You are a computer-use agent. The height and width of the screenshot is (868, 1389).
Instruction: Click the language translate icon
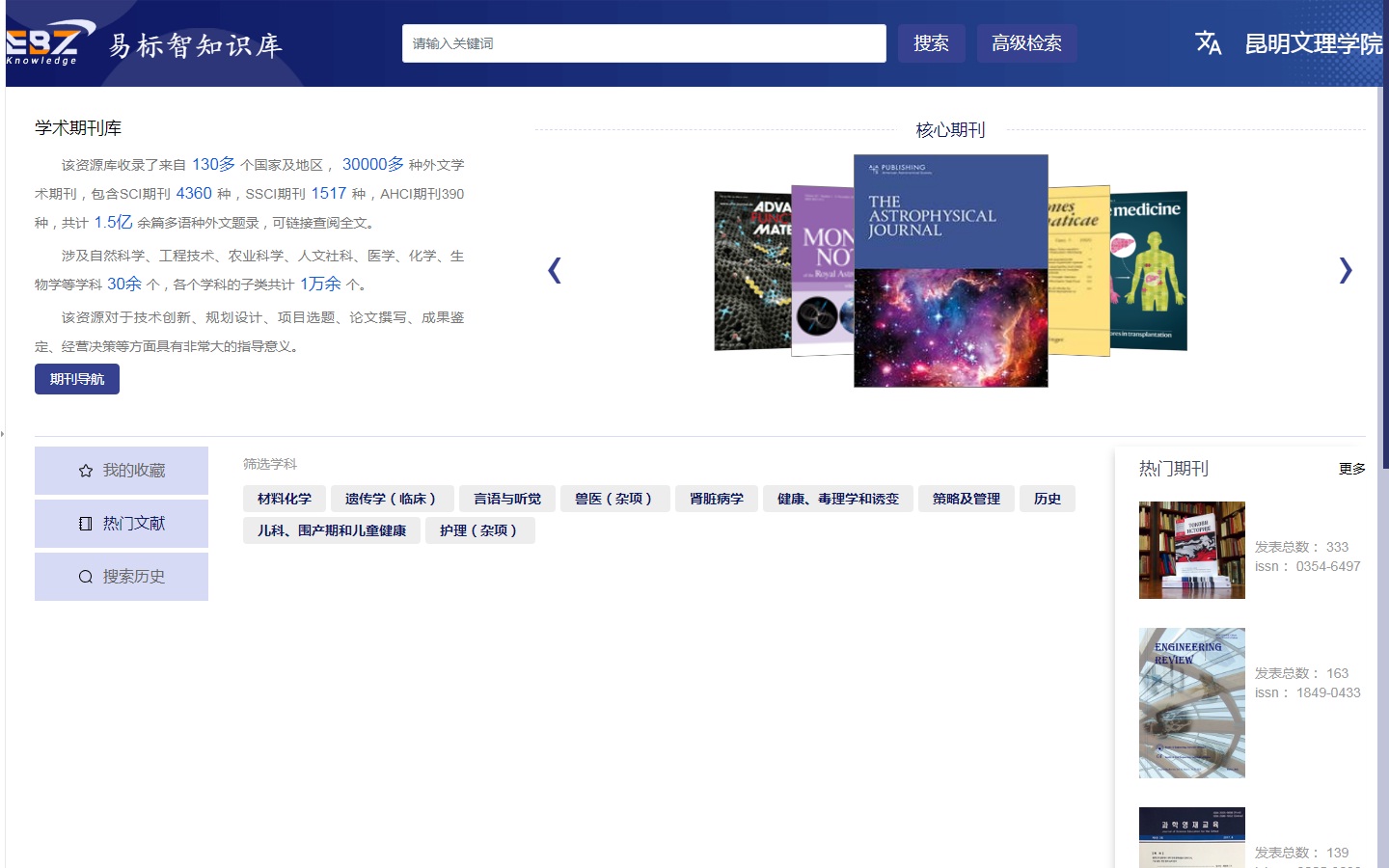(1208, 43)
